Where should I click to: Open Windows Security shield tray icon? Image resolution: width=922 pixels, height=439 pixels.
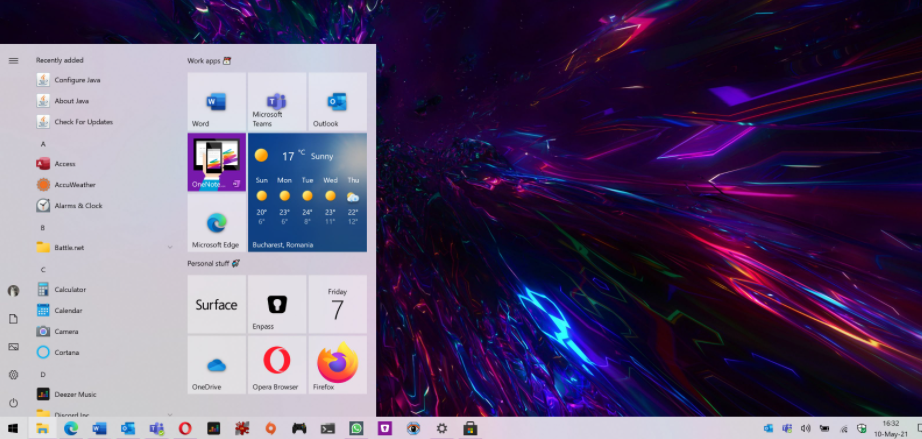862,428
